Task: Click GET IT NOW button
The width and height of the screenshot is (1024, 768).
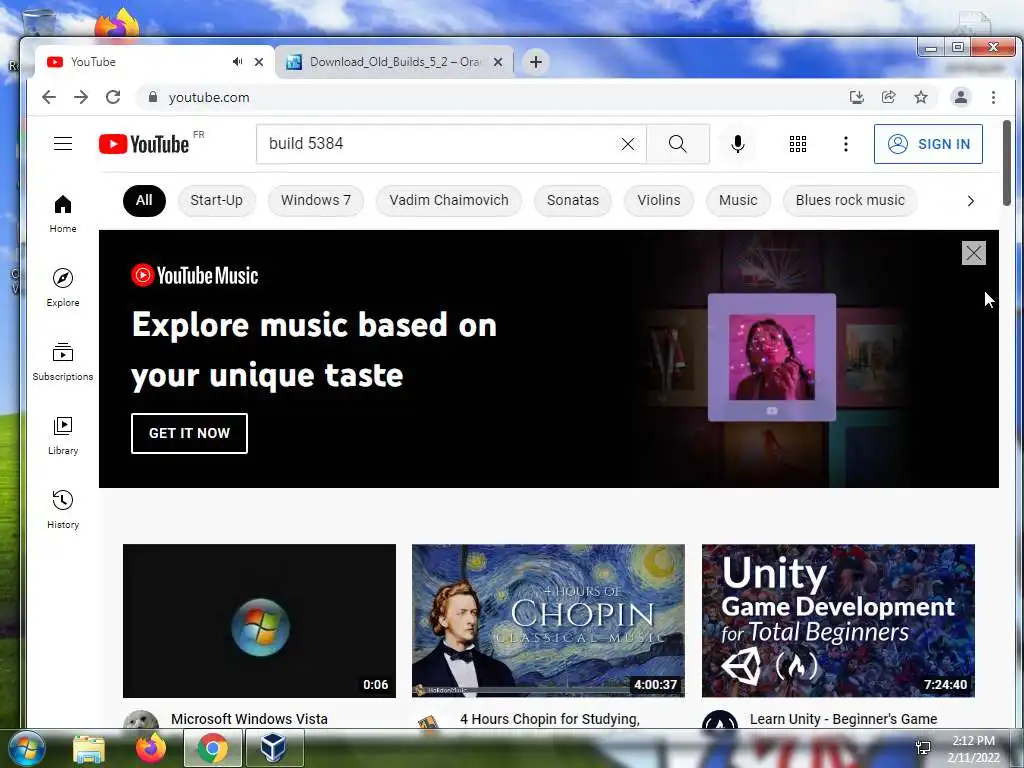Action: tap(189, 433)
